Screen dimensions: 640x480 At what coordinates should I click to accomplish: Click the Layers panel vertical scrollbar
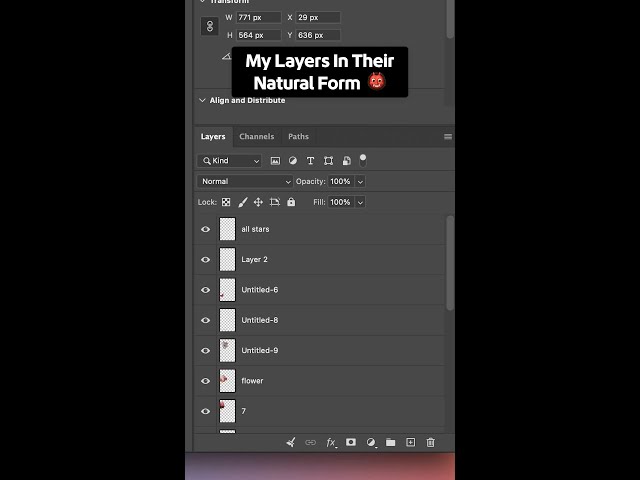click(450, 263)
